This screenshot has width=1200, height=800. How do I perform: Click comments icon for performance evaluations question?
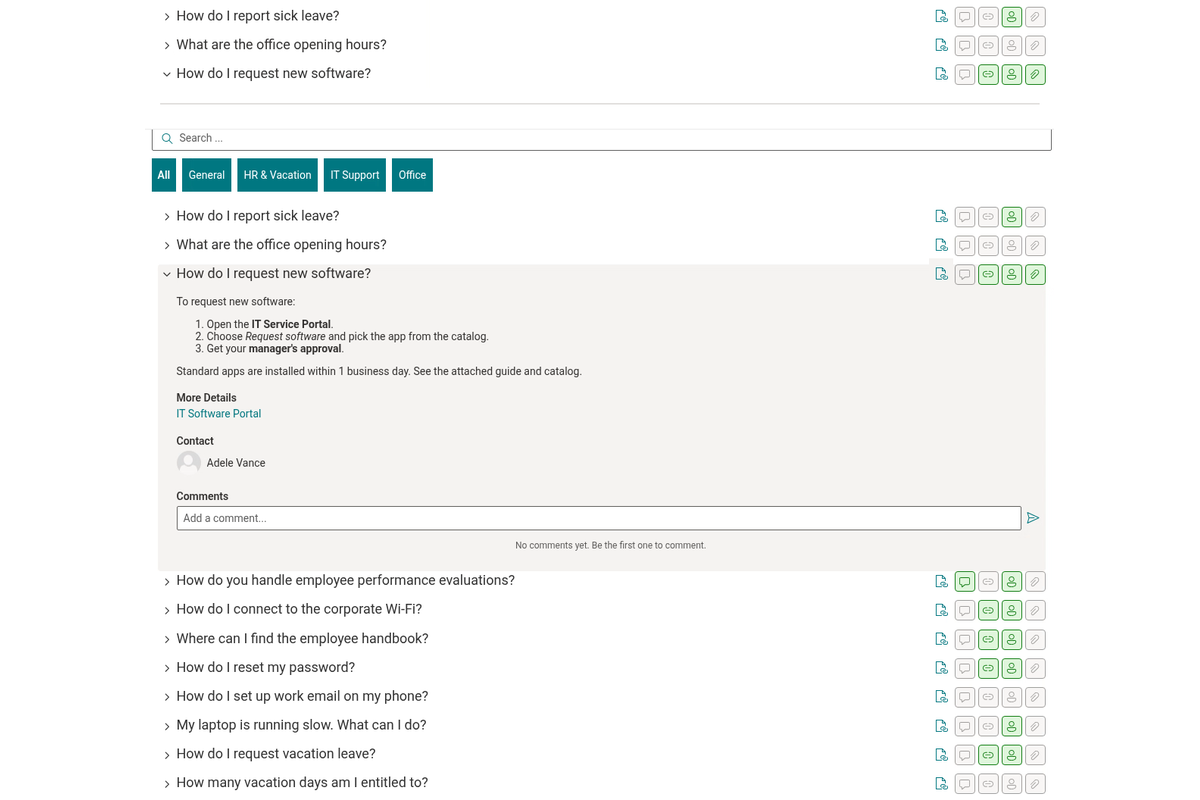tap(964, 581)
